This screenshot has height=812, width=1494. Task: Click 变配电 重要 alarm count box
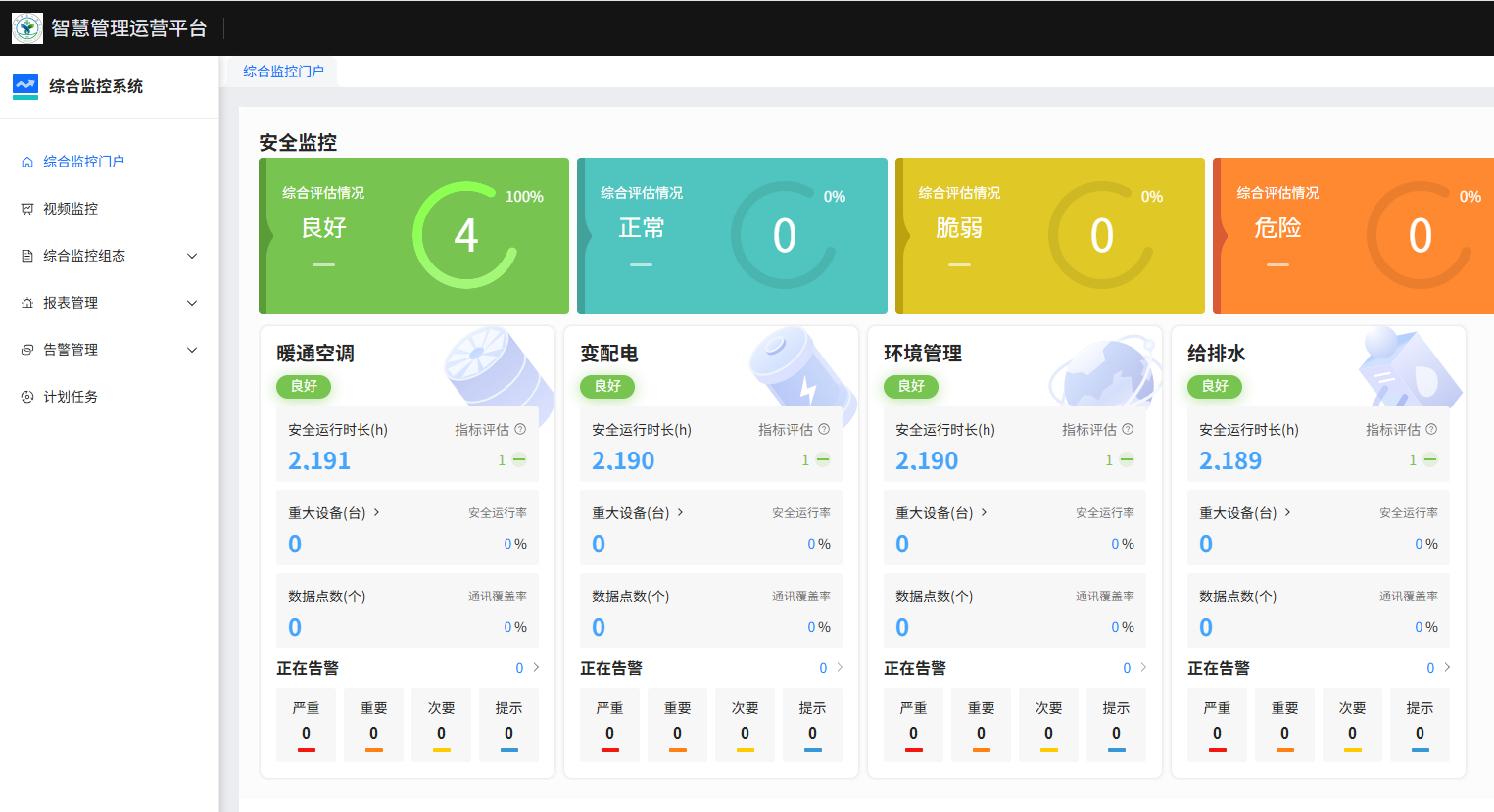(x=677, y=725)
